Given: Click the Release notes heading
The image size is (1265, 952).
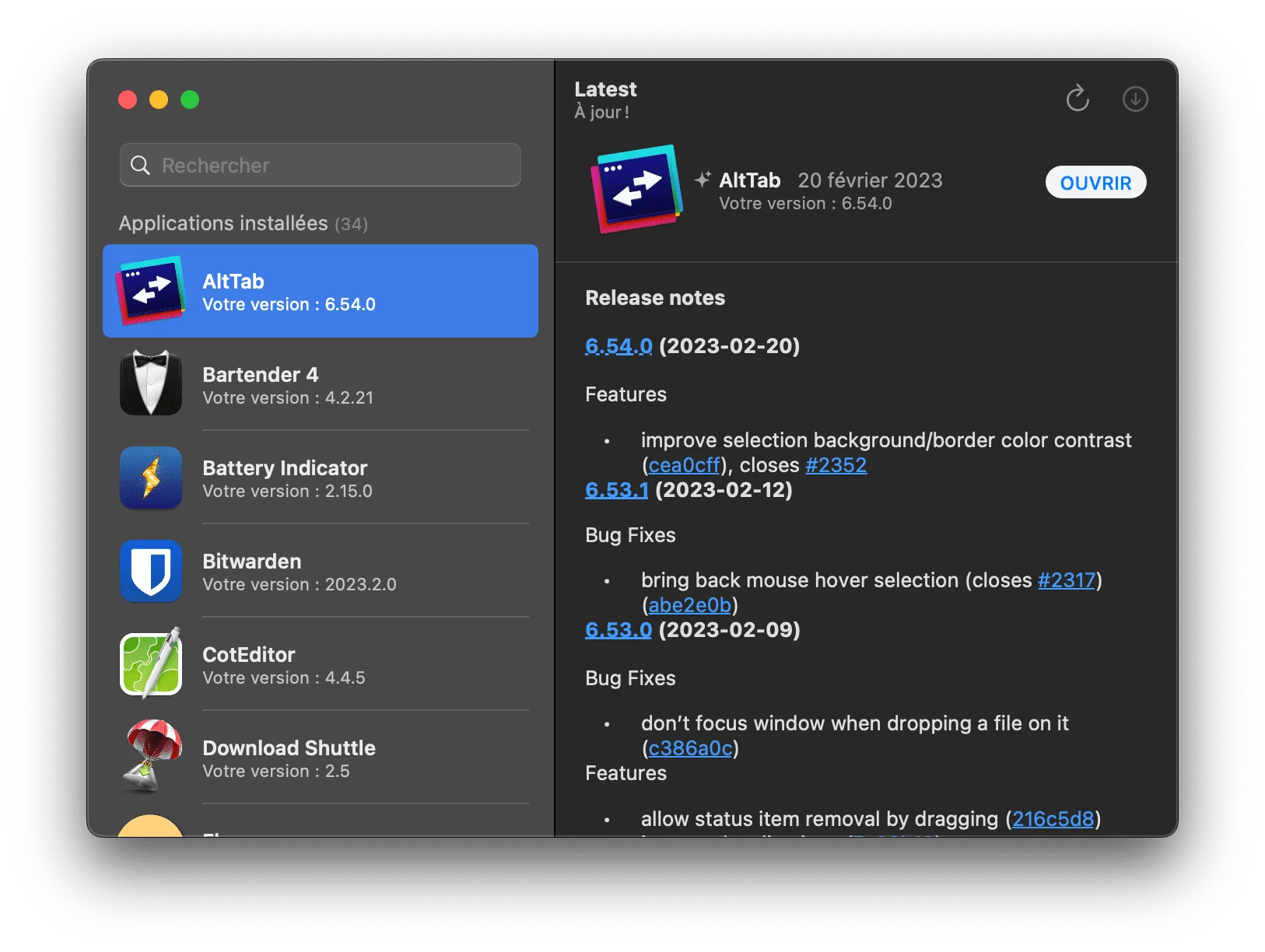Looking at the screenshot, I should click(x=655, y=298).
